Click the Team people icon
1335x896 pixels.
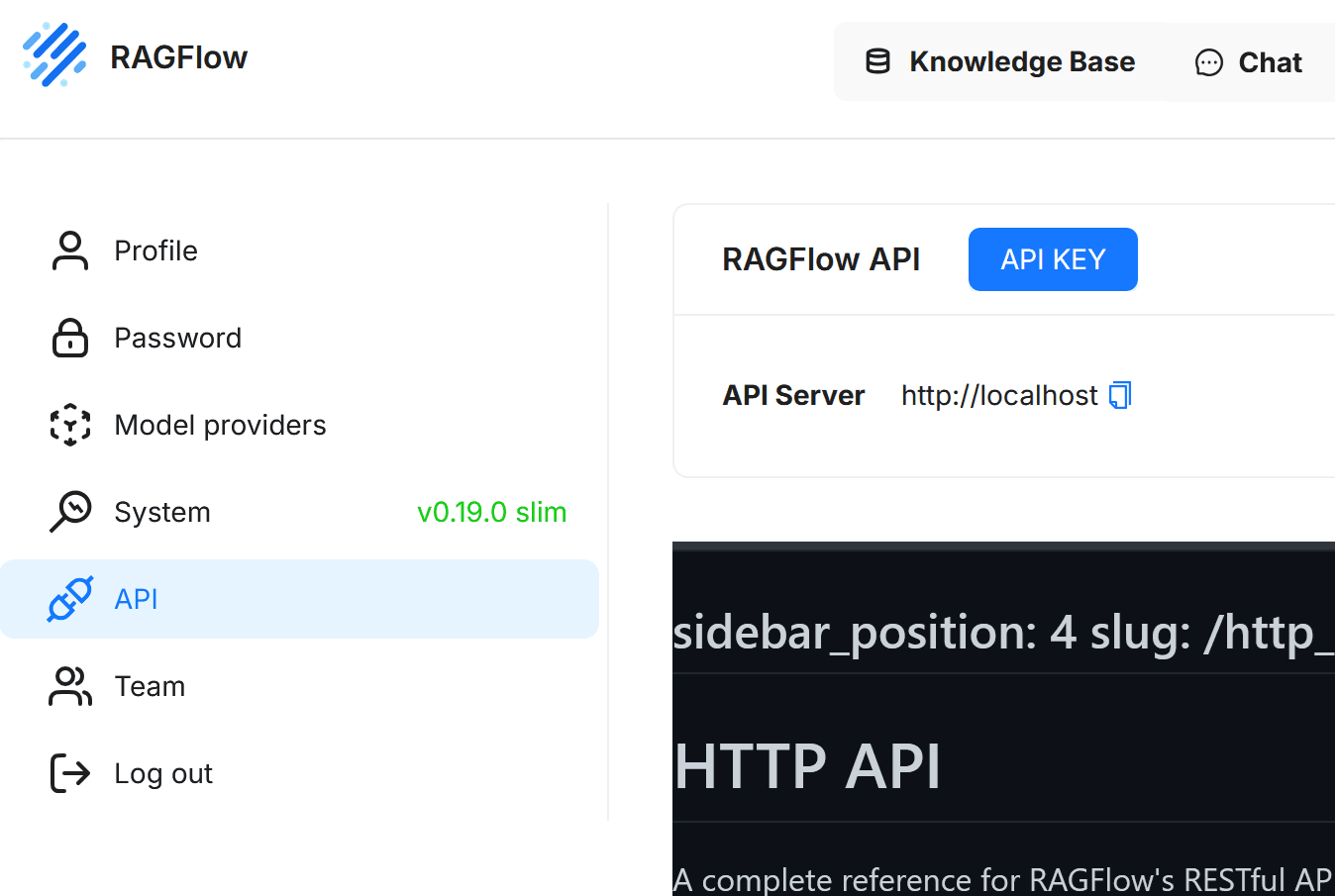point(69,686)
